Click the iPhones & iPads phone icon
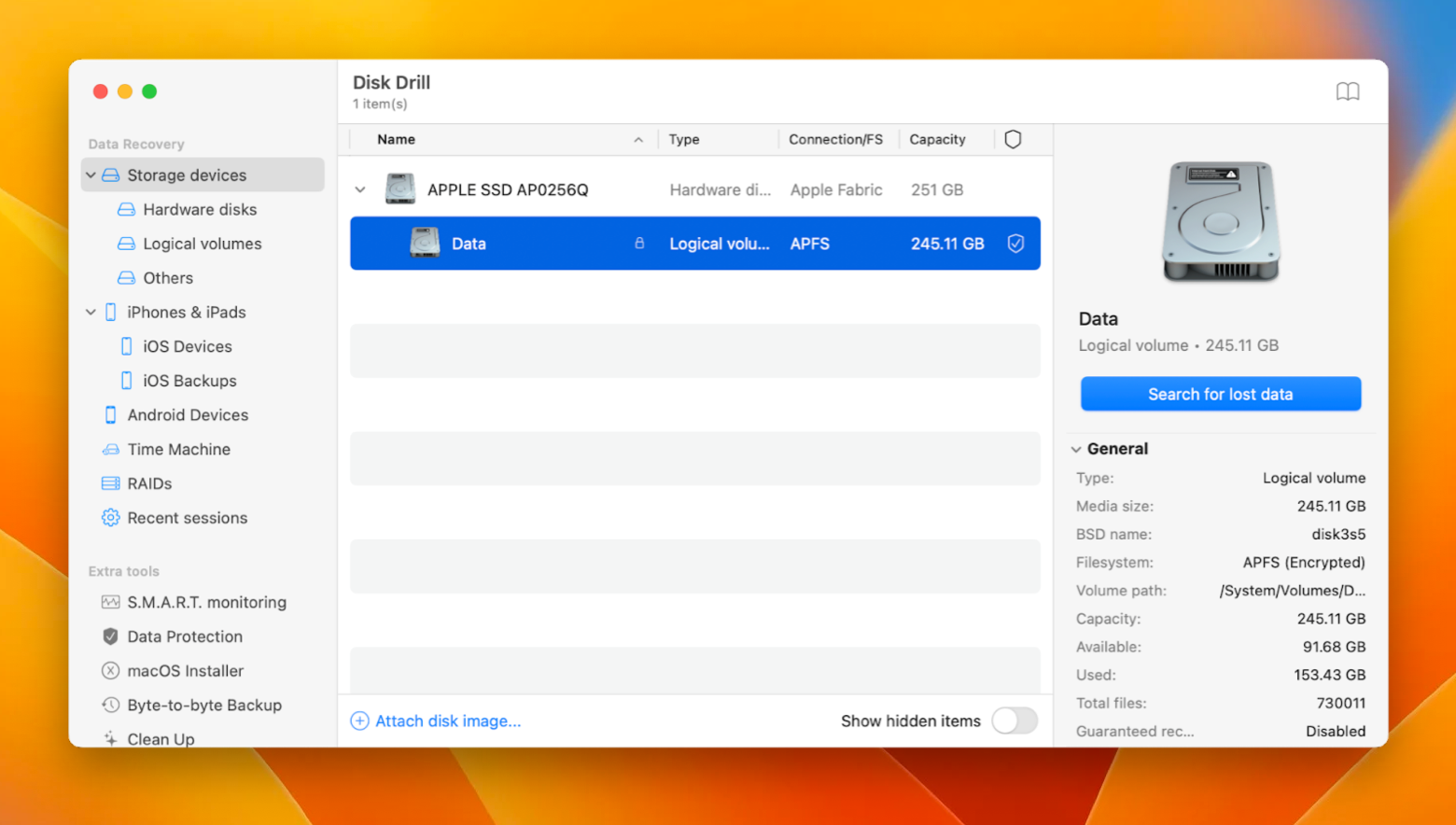The height and width of the screenshot is (825, 1456). (x=111, y=312)
